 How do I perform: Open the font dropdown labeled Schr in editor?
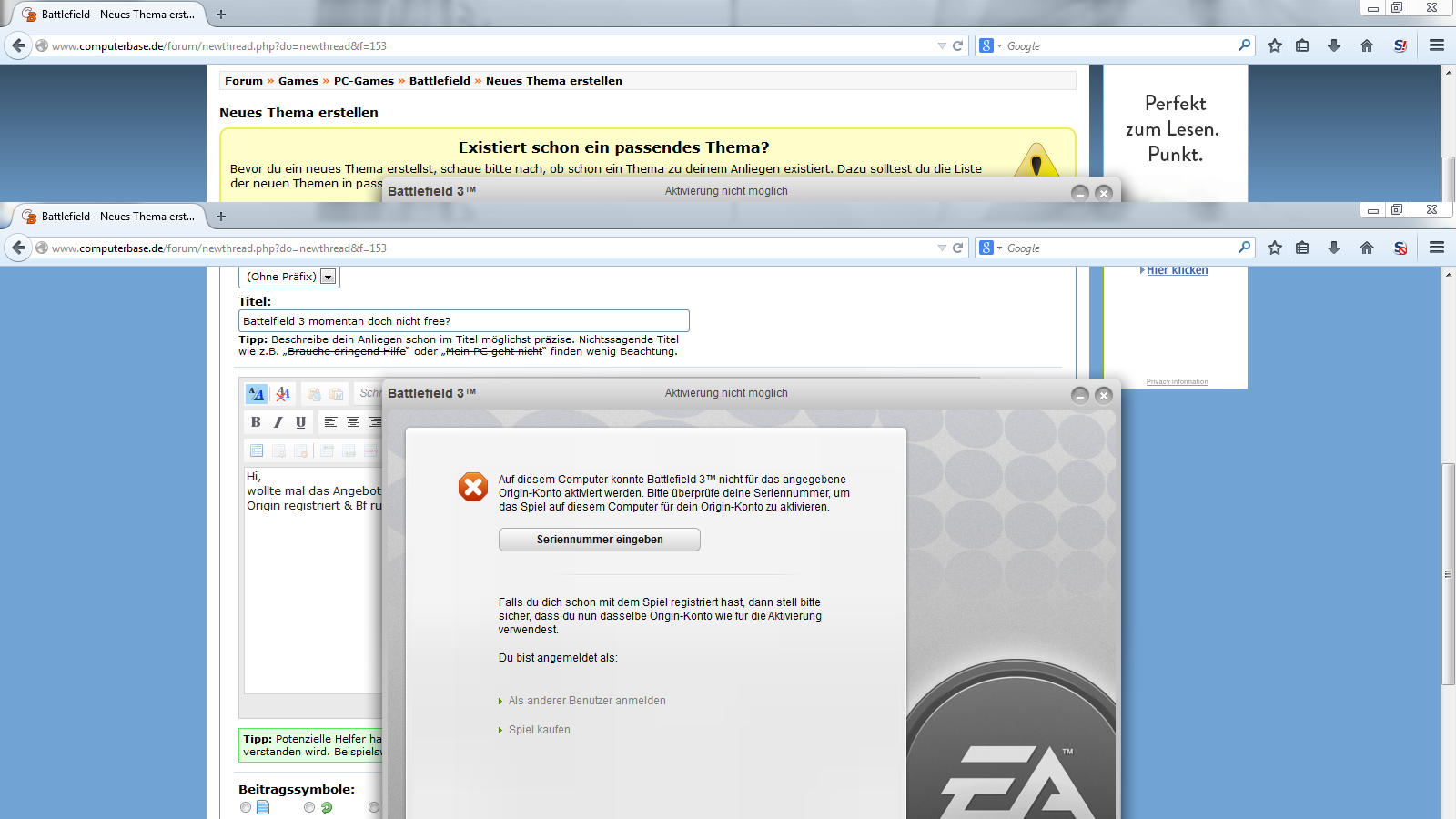coord(369,393)
